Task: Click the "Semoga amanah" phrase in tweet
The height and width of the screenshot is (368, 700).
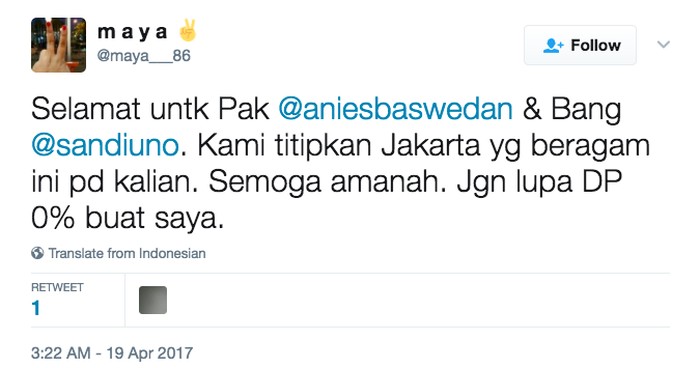Action: (327, 182)
